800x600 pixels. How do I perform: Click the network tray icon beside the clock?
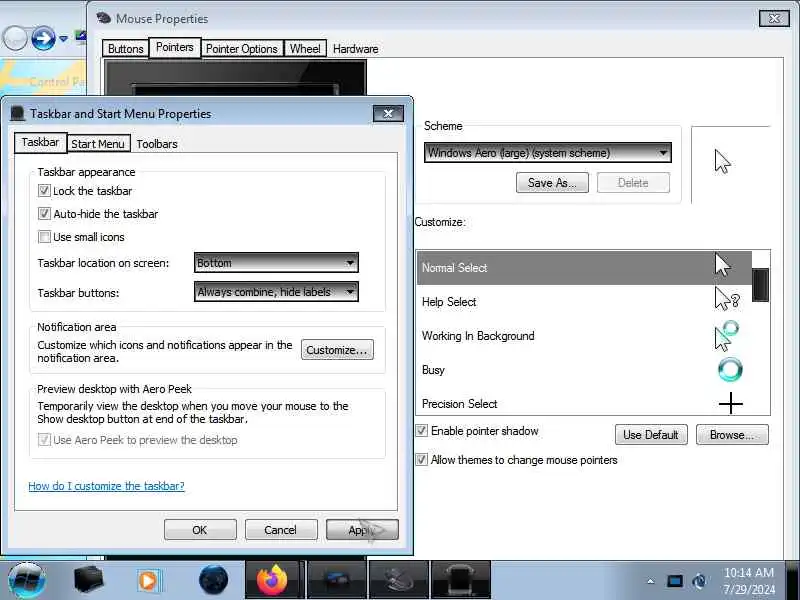(699, 581)
